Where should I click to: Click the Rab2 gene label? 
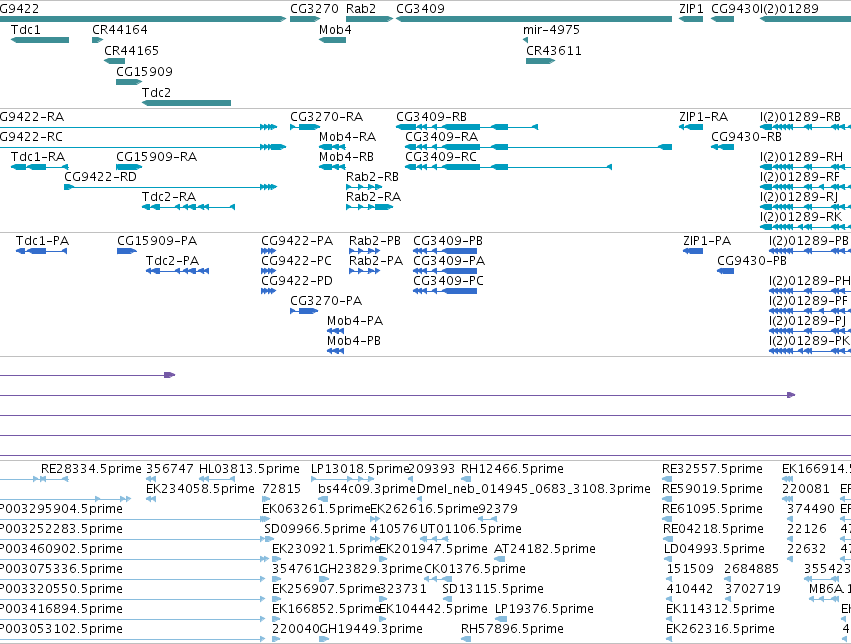click(x=360, y=9)
